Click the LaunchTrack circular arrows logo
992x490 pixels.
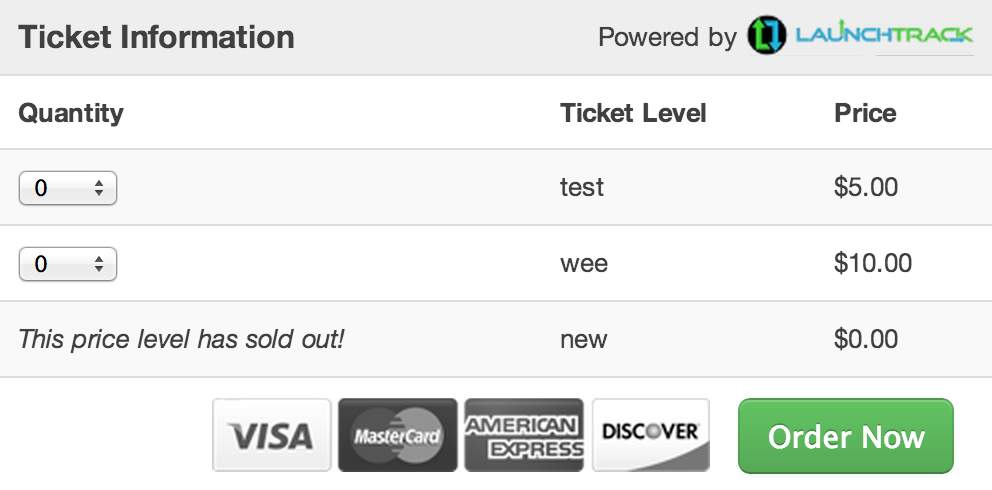coord(766,35)
